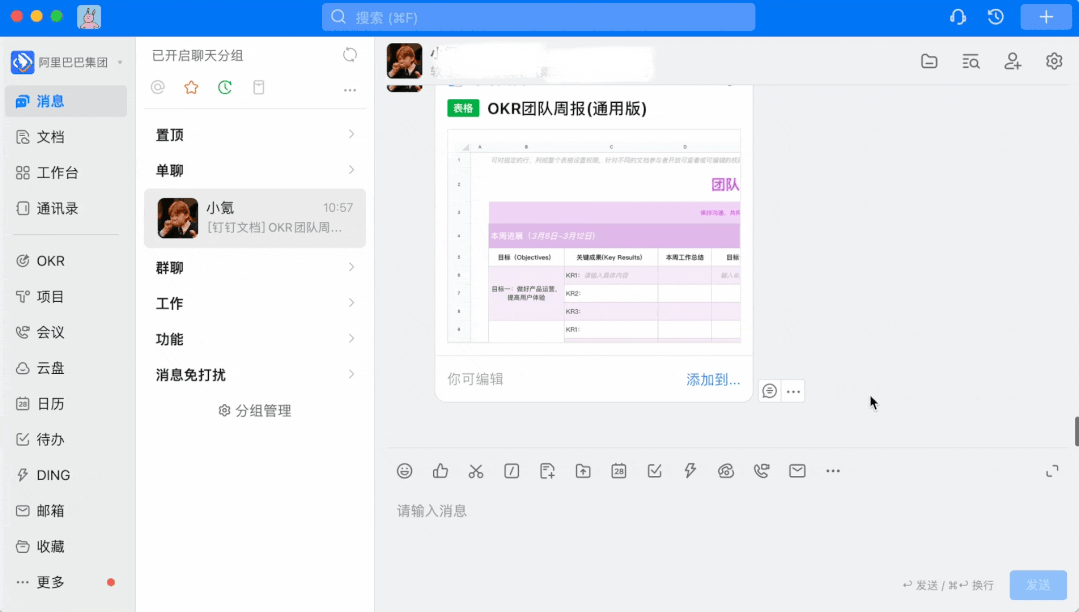Open the 文档 section
1079x612 pixels.
[x=66, y=137]
